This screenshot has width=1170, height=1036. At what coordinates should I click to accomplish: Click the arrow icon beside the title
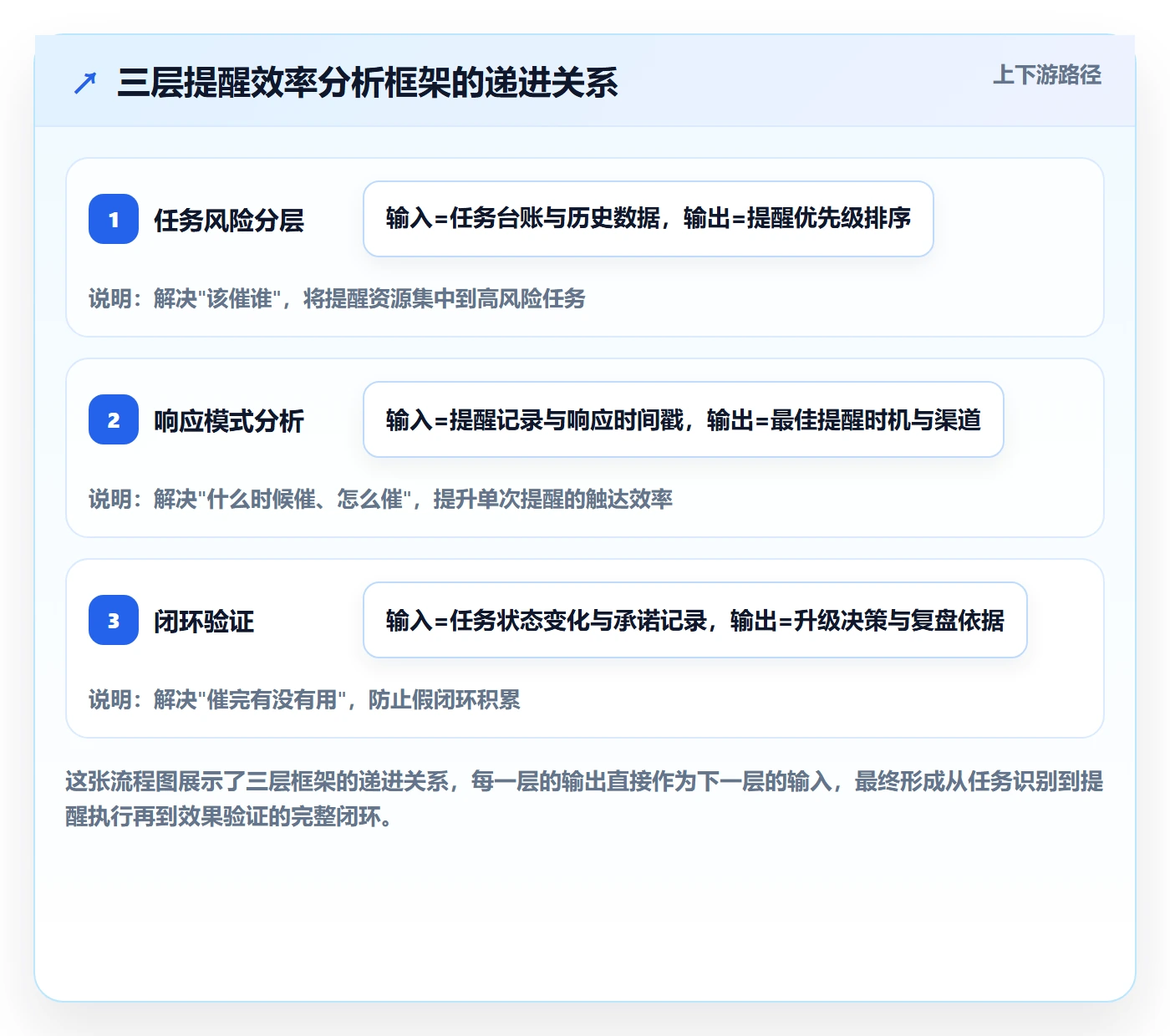pos(85,83)
